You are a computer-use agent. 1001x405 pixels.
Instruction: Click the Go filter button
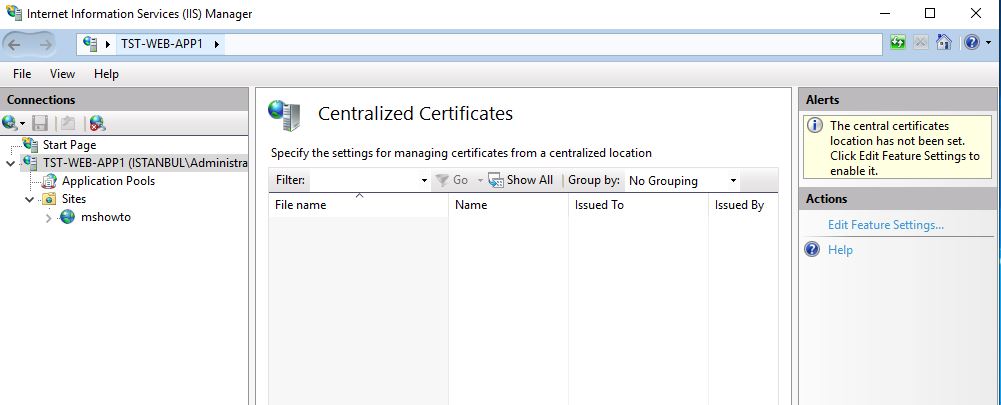(x=451, y=180)
